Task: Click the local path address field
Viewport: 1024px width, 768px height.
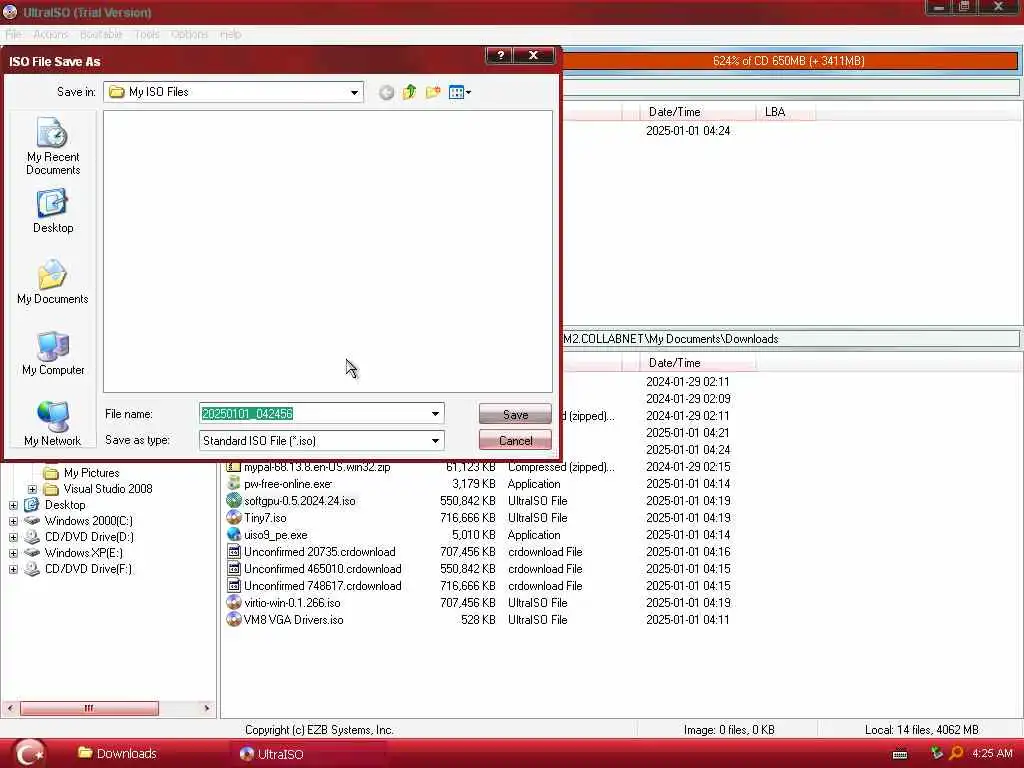Action: (790, 339)
